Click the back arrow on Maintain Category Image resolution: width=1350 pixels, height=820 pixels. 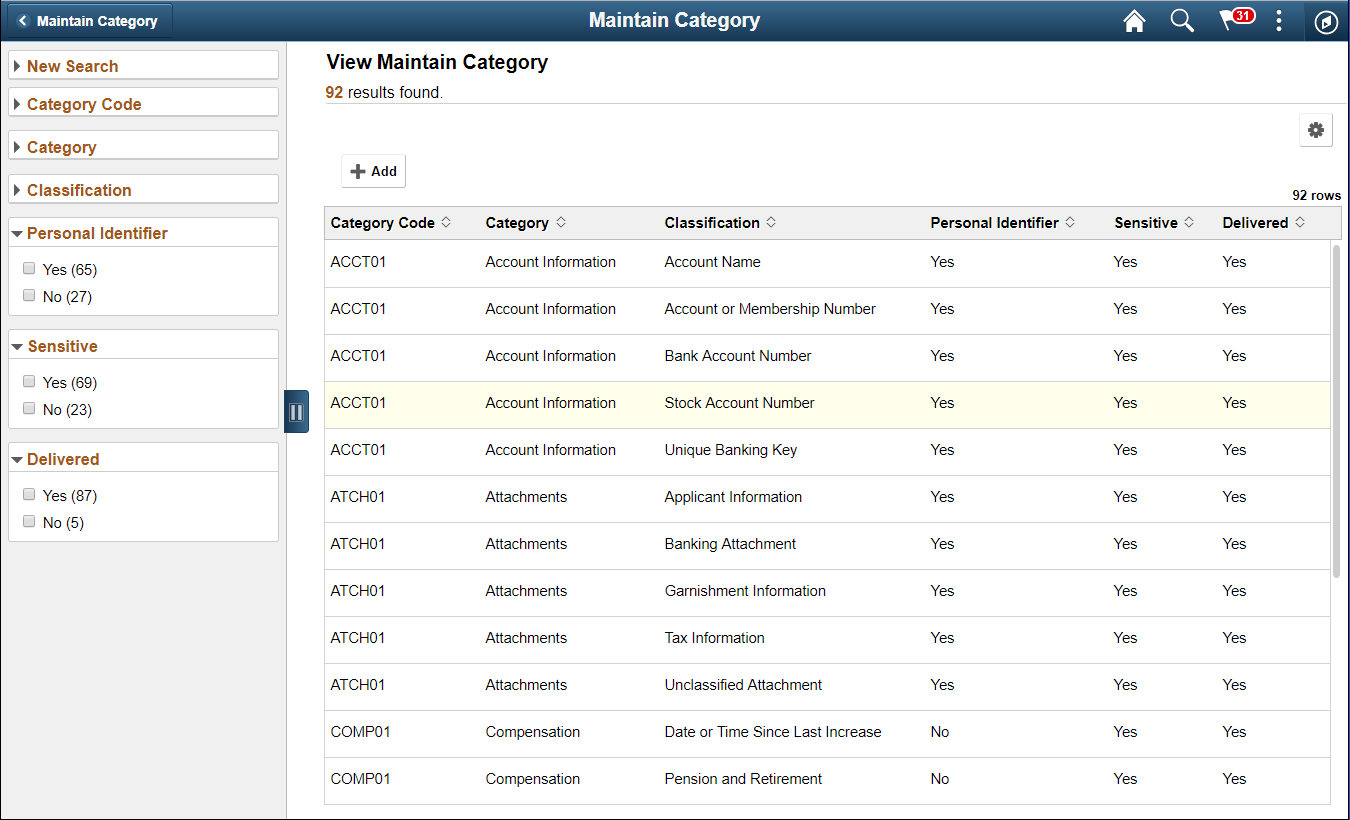pyautogui.click(x=23, y=19)
